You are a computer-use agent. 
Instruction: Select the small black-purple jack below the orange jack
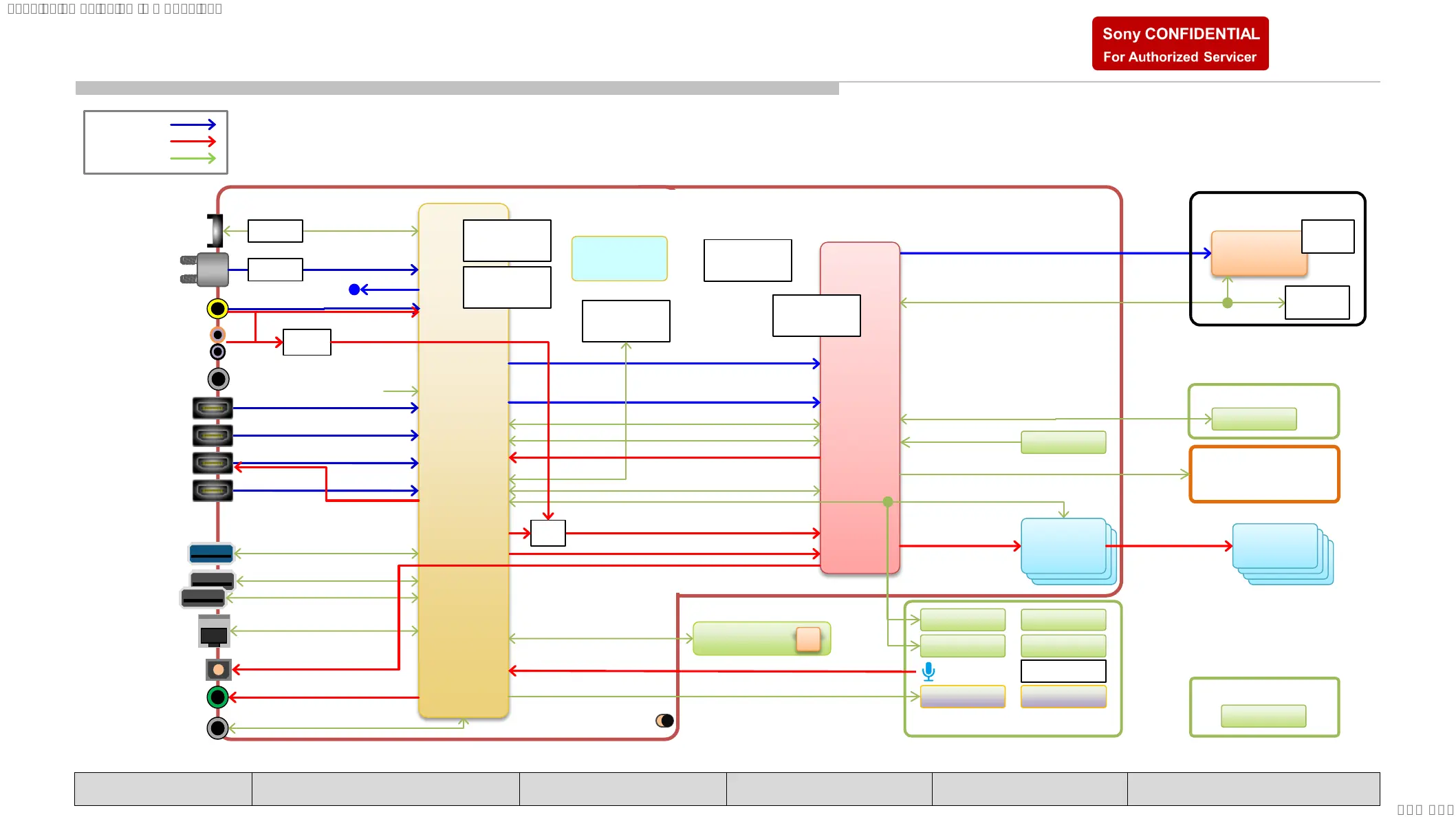(217, 352)
